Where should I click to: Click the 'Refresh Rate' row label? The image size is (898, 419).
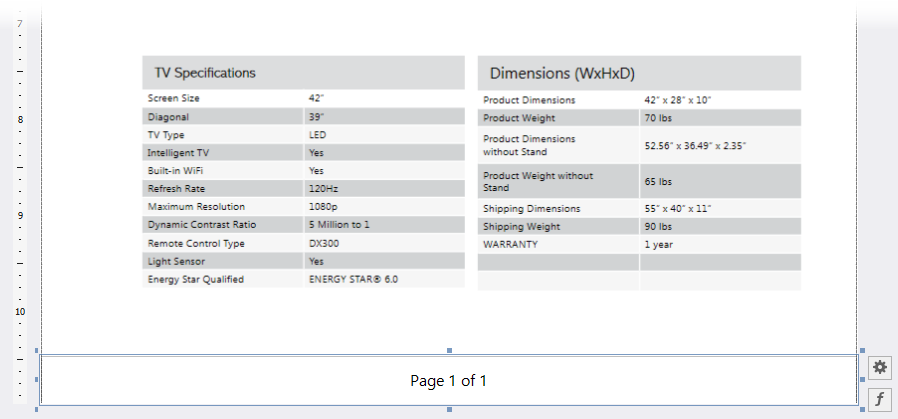point(222,188)
